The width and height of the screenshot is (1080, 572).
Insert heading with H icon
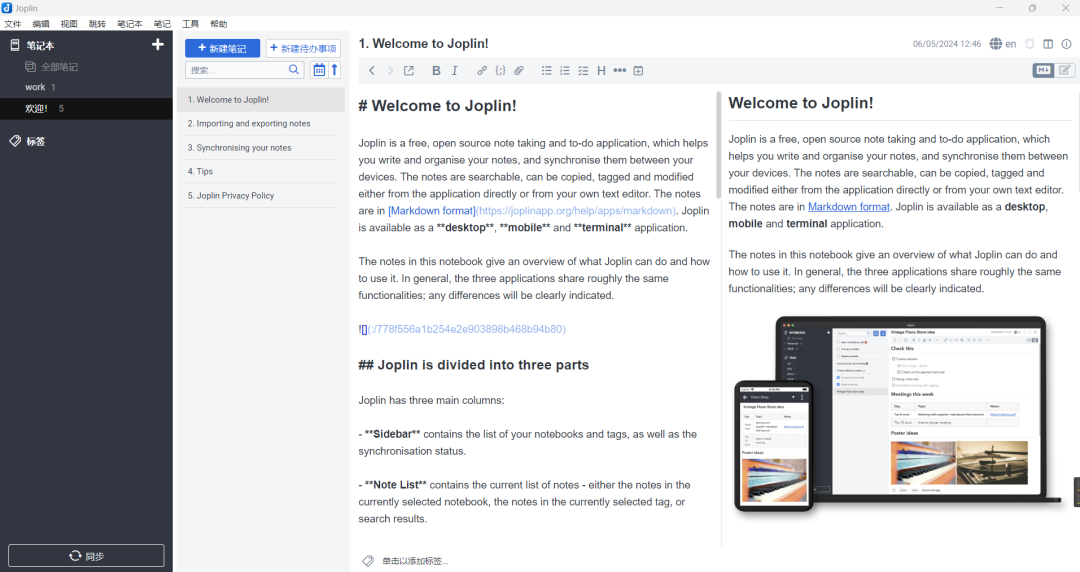point(601,70)
